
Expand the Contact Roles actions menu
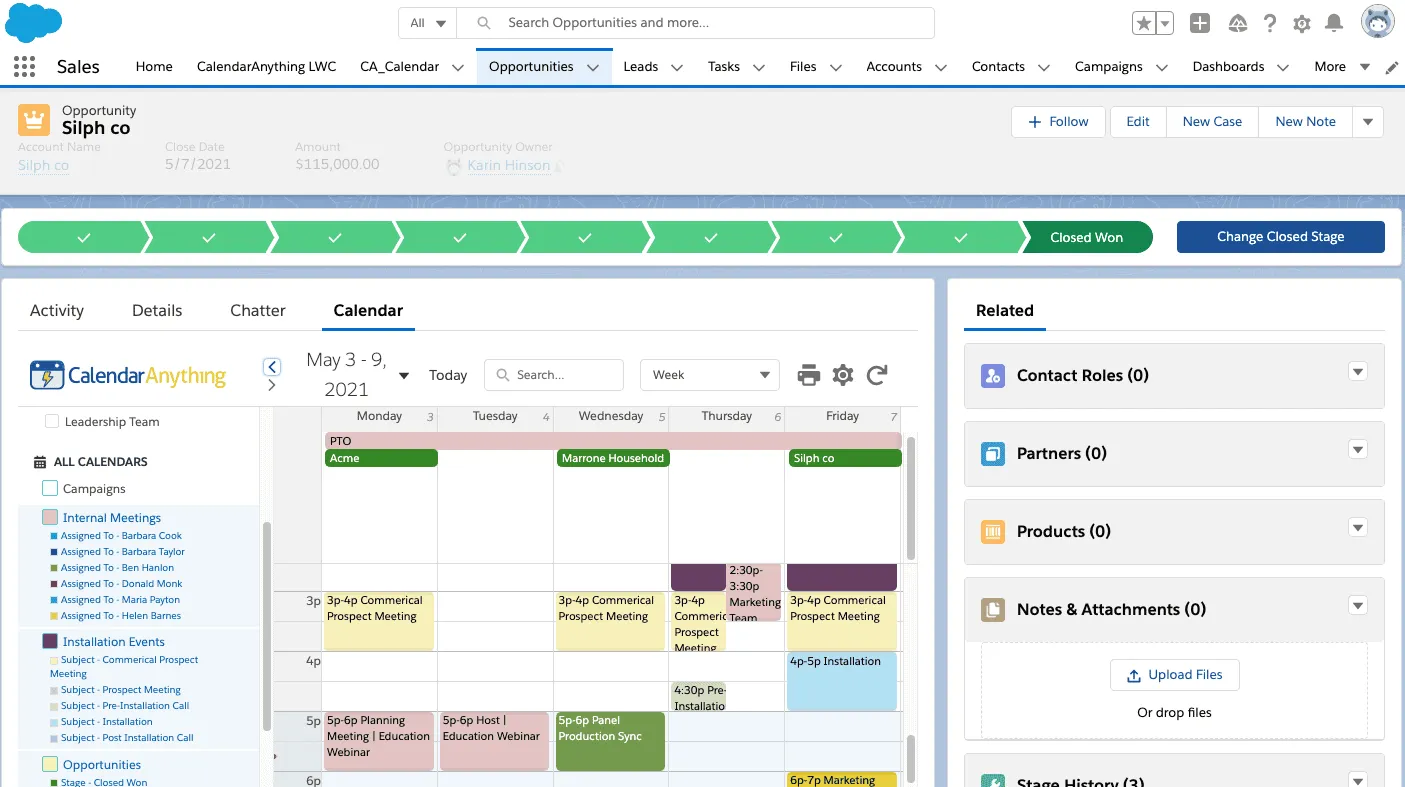click(x=1357, y=372)
